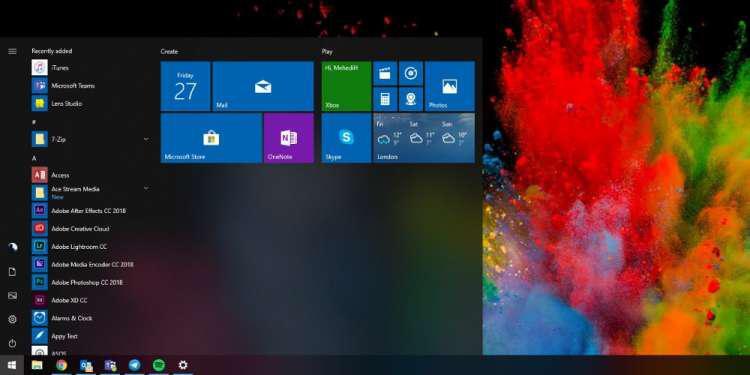Open Adobe Creative Cloud

click(x=90, y=229)
